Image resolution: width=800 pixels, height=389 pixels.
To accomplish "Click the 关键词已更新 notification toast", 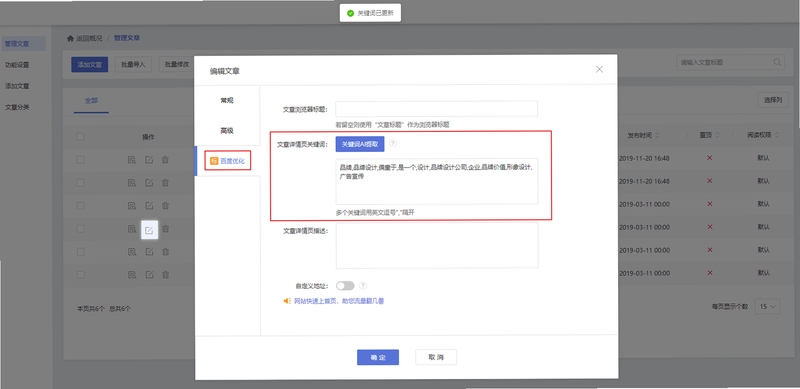I will pyautogui.click(x=370, y=13).
